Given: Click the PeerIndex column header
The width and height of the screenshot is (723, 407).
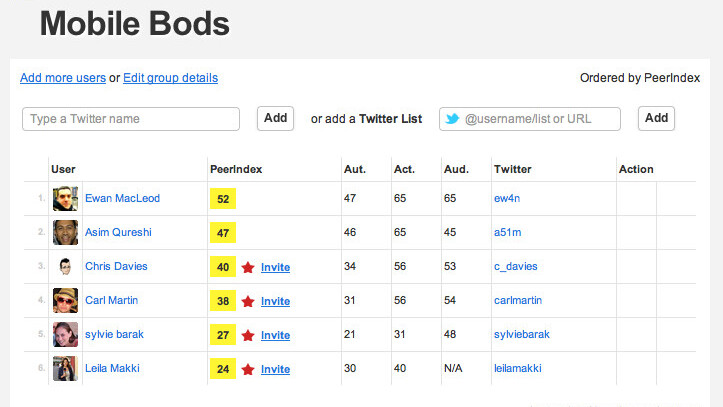Looking at the screenshot, I should (x=236, y=169).
